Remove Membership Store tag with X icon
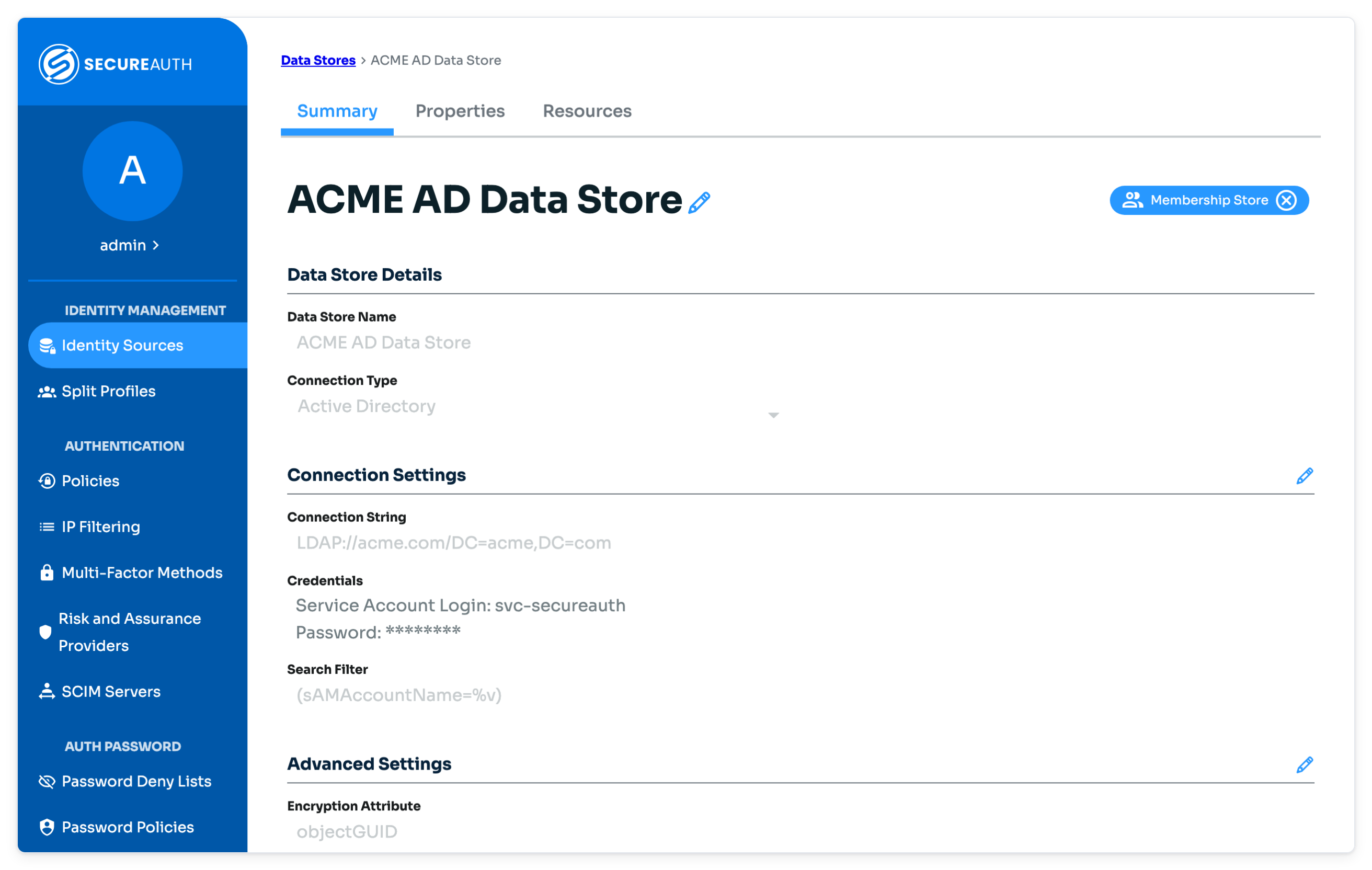This screenshot has height=870, width=1372. (1286, 200)
